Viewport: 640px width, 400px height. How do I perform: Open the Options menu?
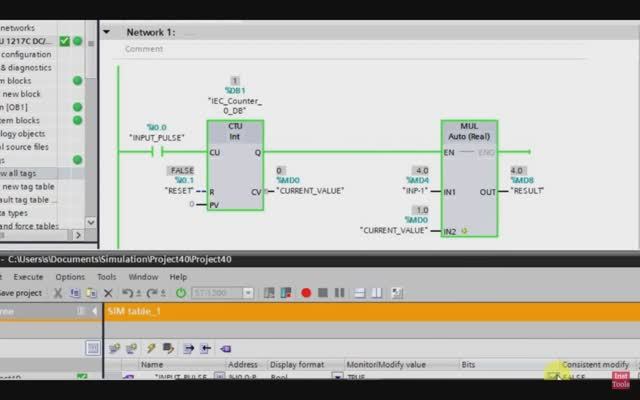coord(70,277)
